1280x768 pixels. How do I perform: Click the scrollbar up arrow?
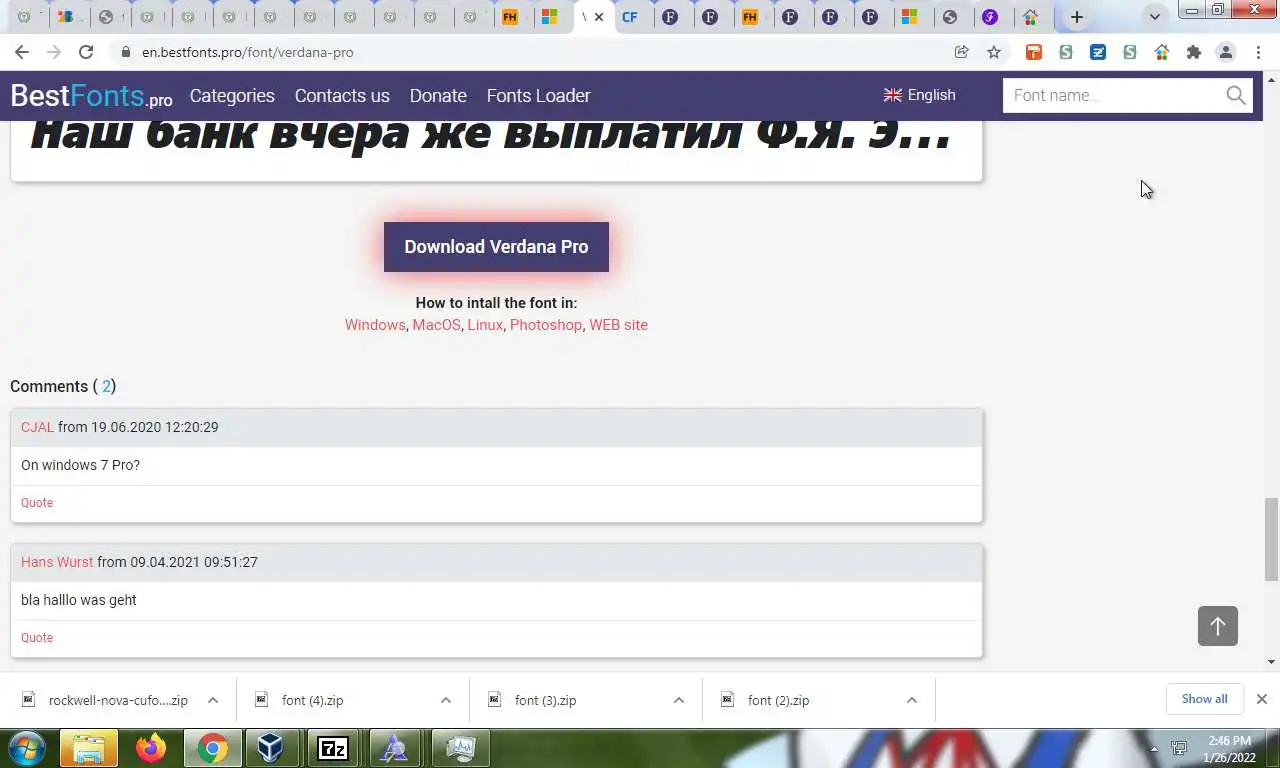1272,78
